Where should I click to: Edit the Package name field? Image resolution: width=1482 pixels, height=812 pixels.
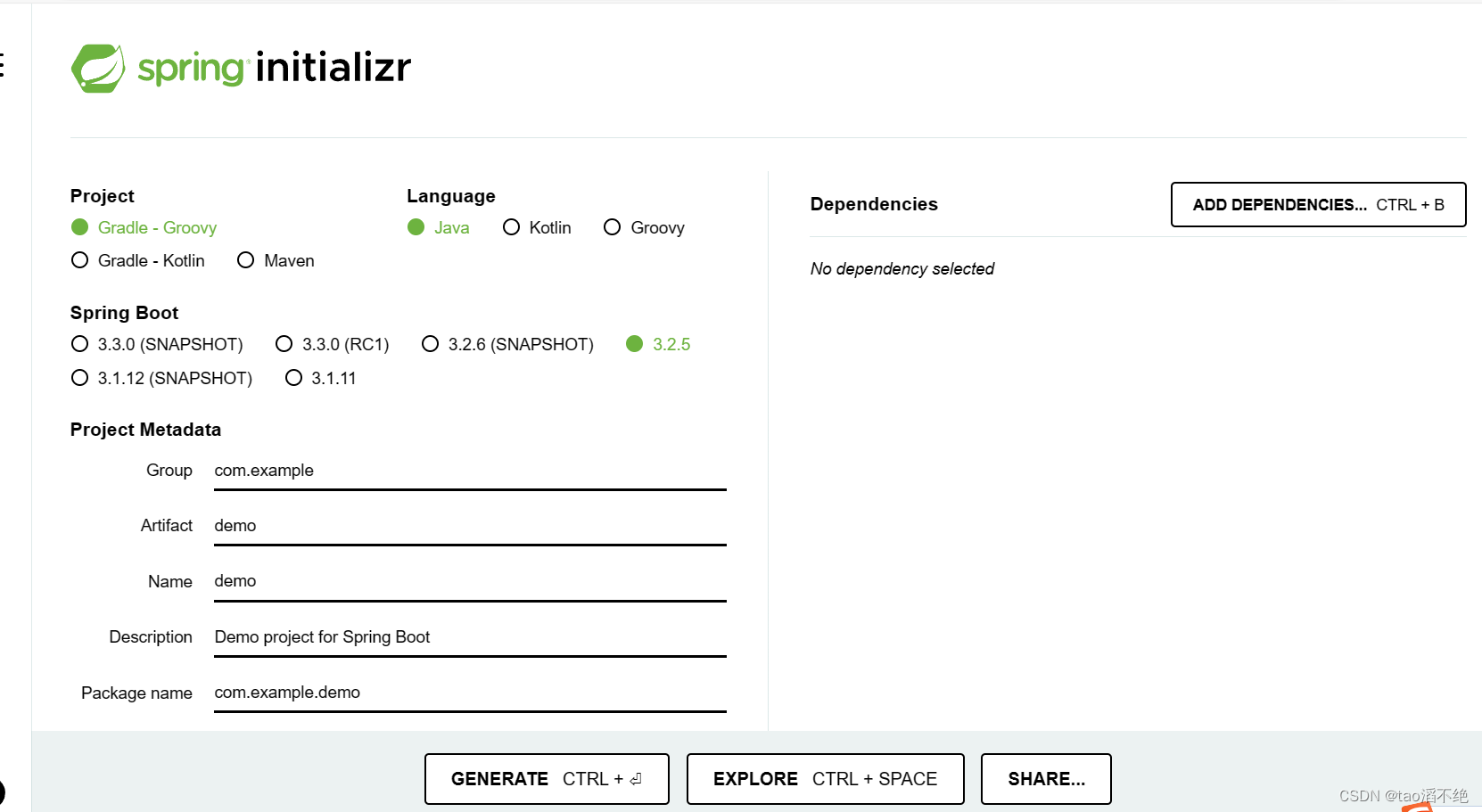pos(470,693)
